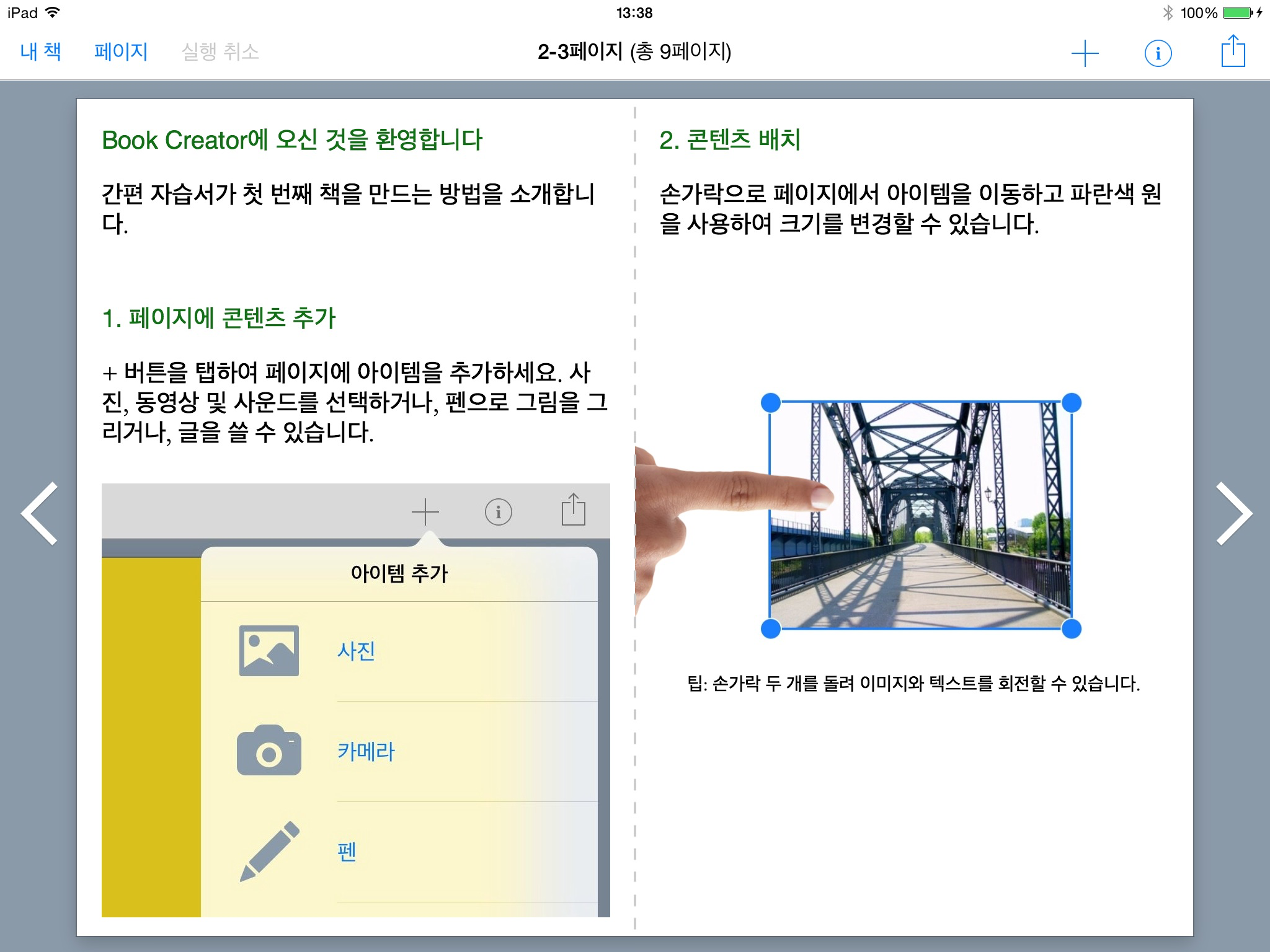Image resolution: width=1270 pixels, height=952 pixels.
Task: Tap the info icon in the tutorial screenshot
Action: [x=499, y=512]
